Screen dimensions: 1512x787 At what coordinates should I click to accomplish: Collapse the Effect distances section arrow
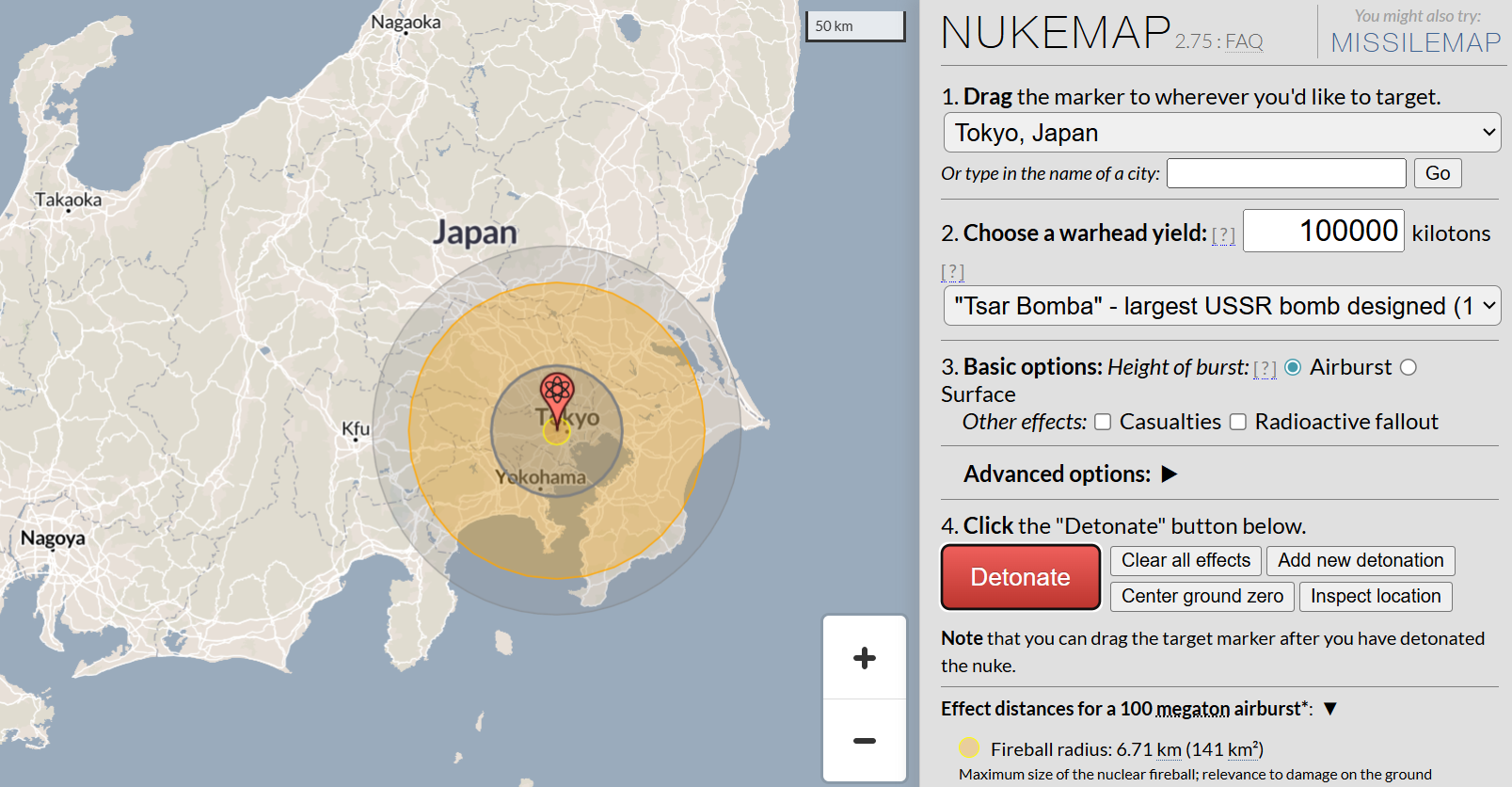1330,708
